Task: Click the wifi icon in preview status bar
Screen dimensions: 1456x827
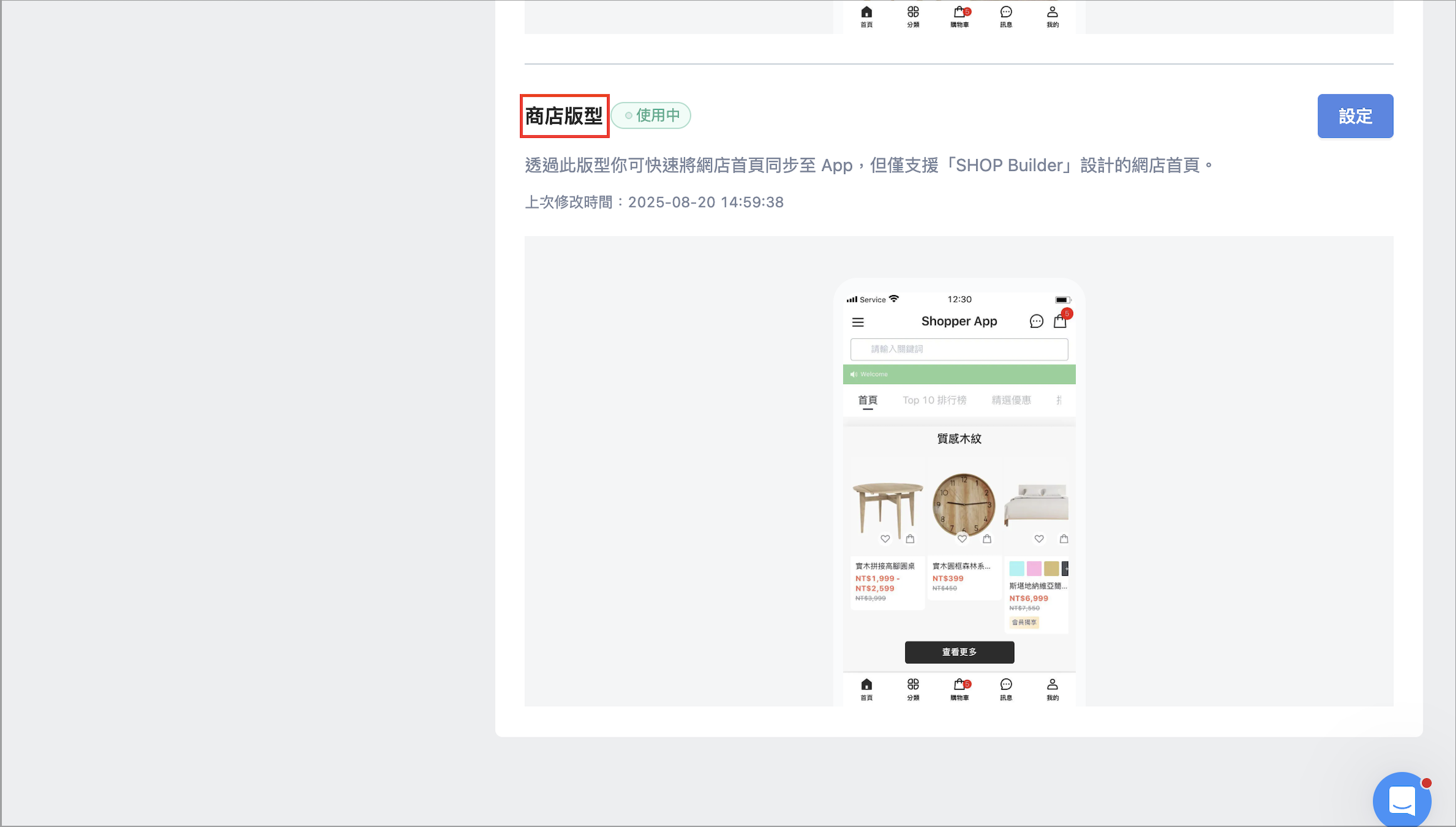Action: click(x=893, y=299)
